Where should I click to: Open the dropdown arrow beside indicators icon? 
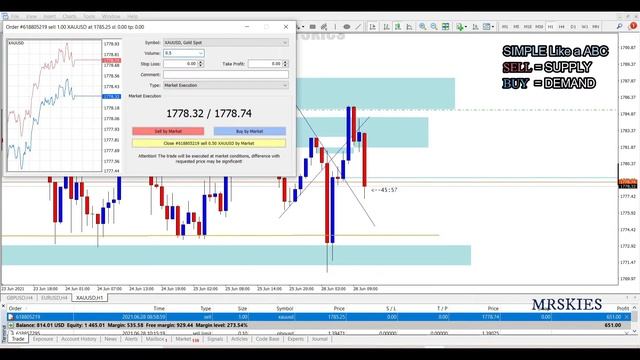(x=466, y=27)
